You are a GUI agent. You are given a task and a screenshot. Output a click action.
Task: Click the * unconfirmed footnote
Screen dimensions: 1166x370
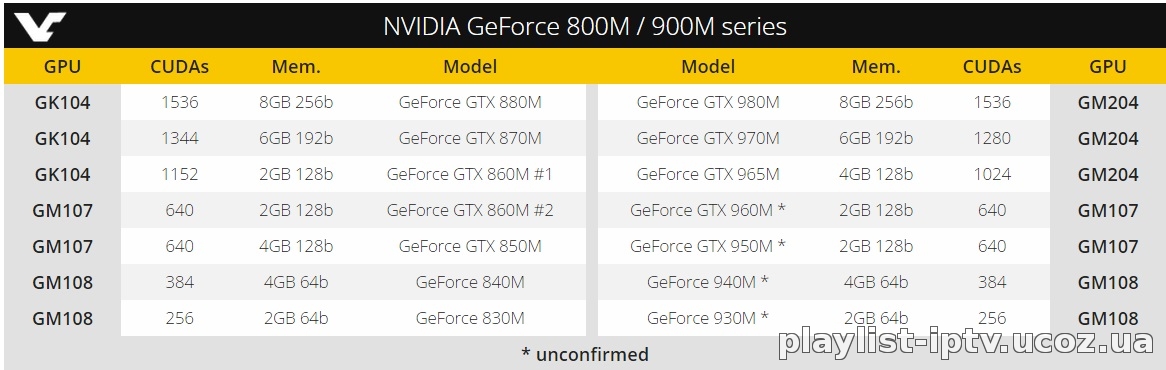[584, 354]
